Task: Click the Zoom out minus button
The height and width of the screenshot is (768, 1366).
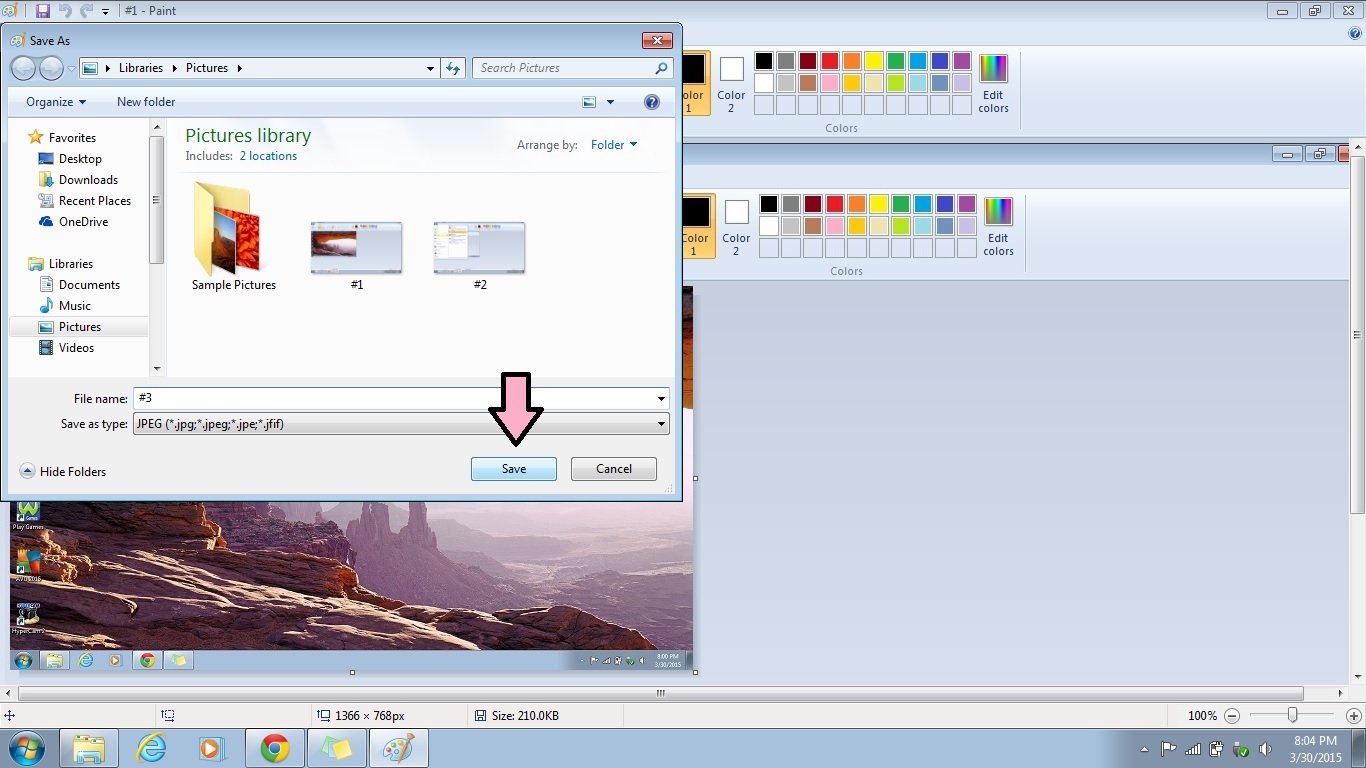Action: click(x=1232, y=716)
